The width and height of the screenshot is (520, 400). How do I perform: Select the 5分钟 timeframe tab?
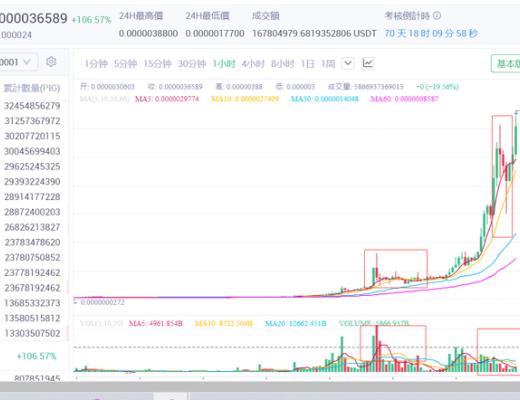pos(125,63)
